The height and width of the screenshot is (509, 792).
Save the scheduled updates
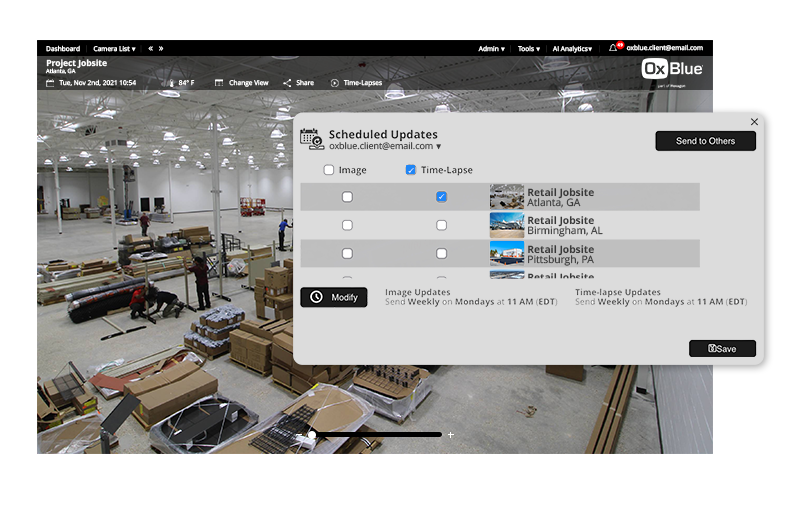722,349
